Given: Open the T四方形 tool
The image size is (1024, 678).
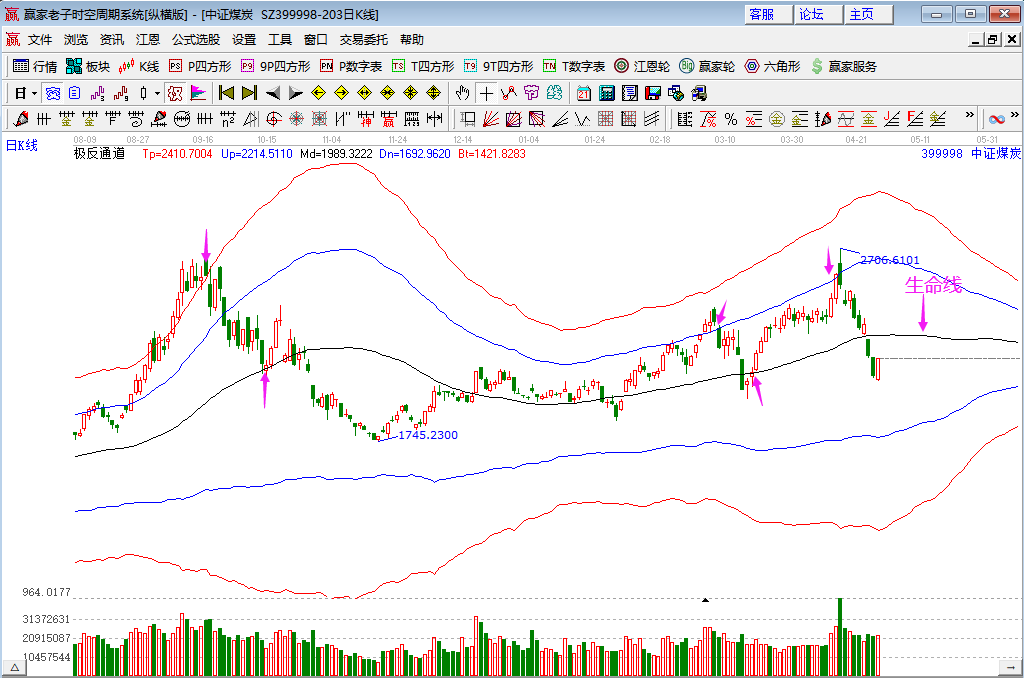Looking at the screenshot, I should (x=423, y=66).
